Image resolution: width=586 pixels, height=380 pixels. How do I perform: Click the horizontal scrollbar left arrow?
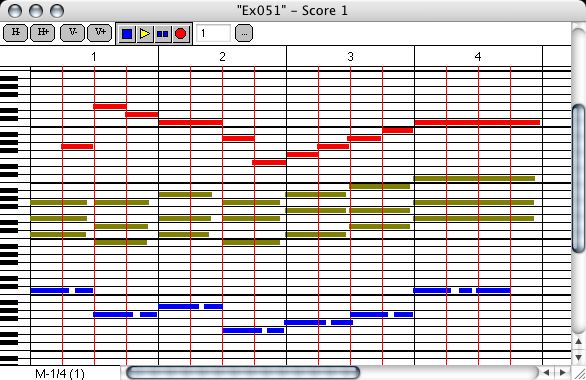click(x=546, y=373)
